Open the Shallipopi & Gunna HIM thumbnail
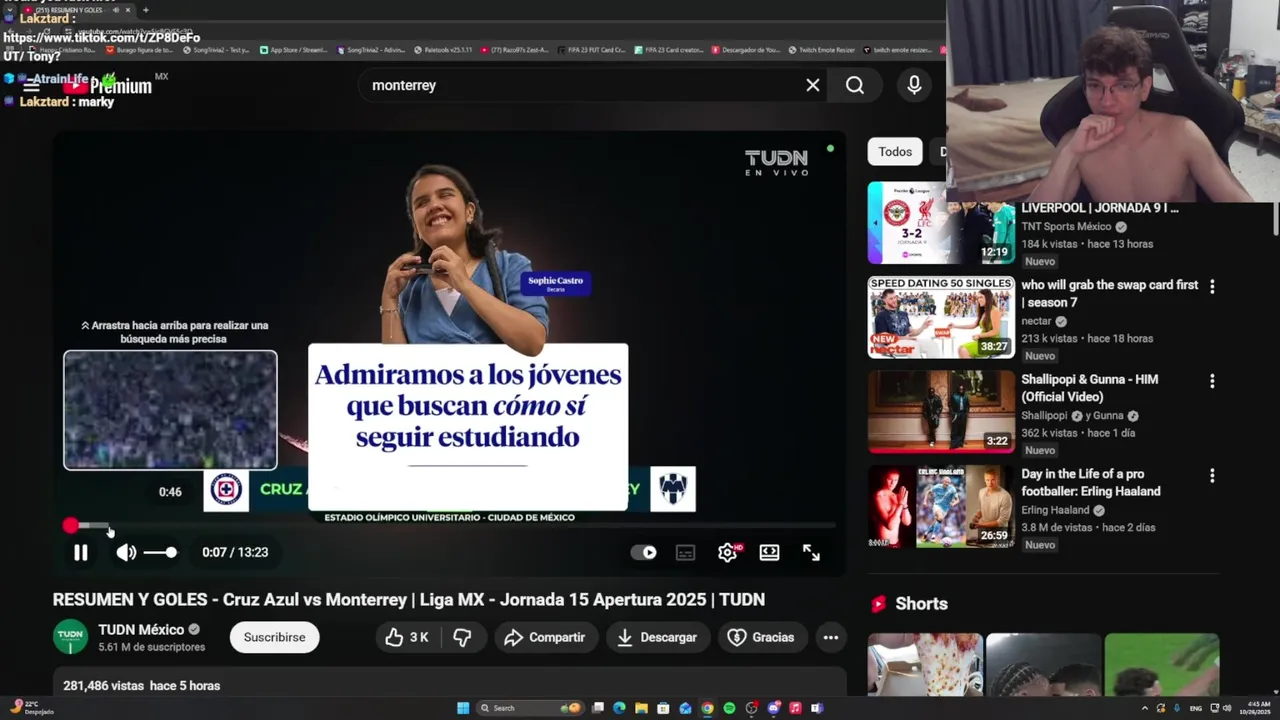 click(x=941, y=411)
